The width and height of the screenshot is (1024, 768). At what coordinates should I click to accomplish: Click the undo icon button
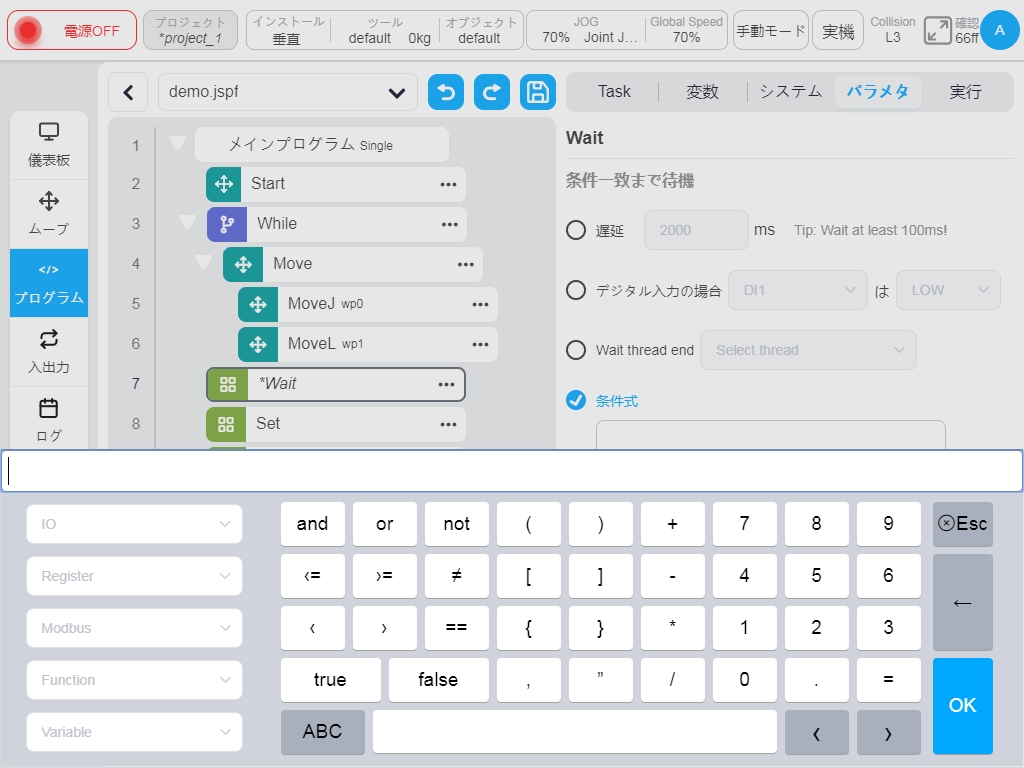click(x=446, y=92)
